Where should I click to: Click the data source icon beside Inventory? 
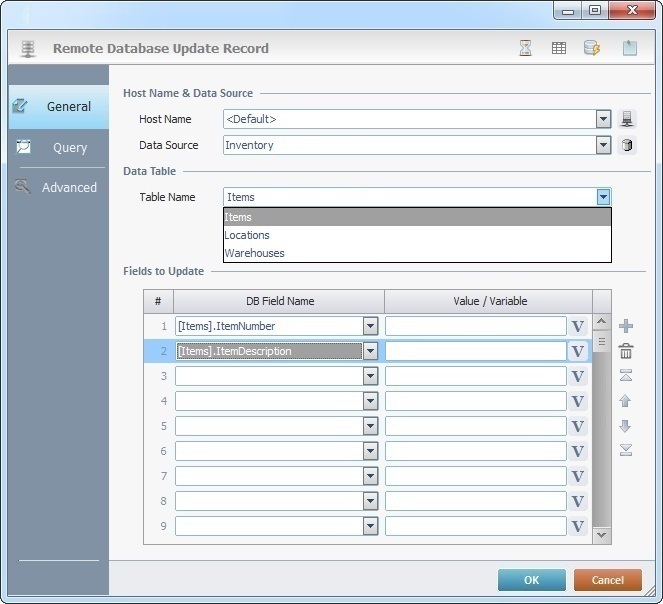[627, 145]
